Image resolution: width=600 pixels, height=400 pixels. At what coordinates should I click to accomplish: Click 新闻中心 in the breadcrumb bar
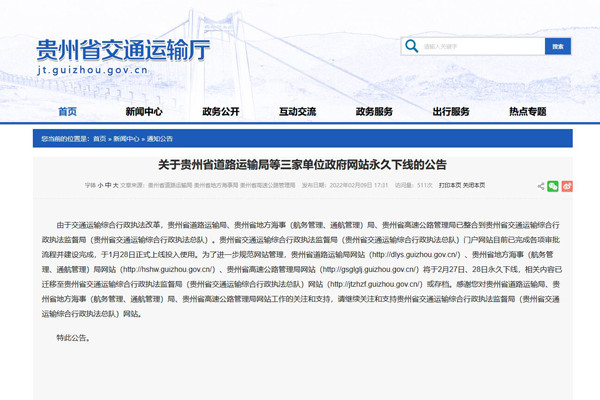[x=126, y=139]
